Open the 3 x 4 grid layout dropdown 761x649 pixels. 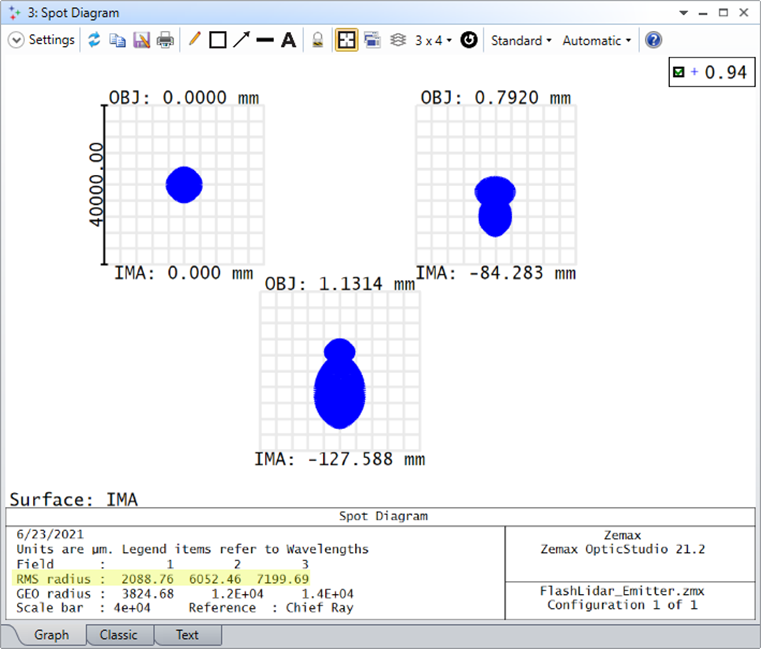point(433,41)
